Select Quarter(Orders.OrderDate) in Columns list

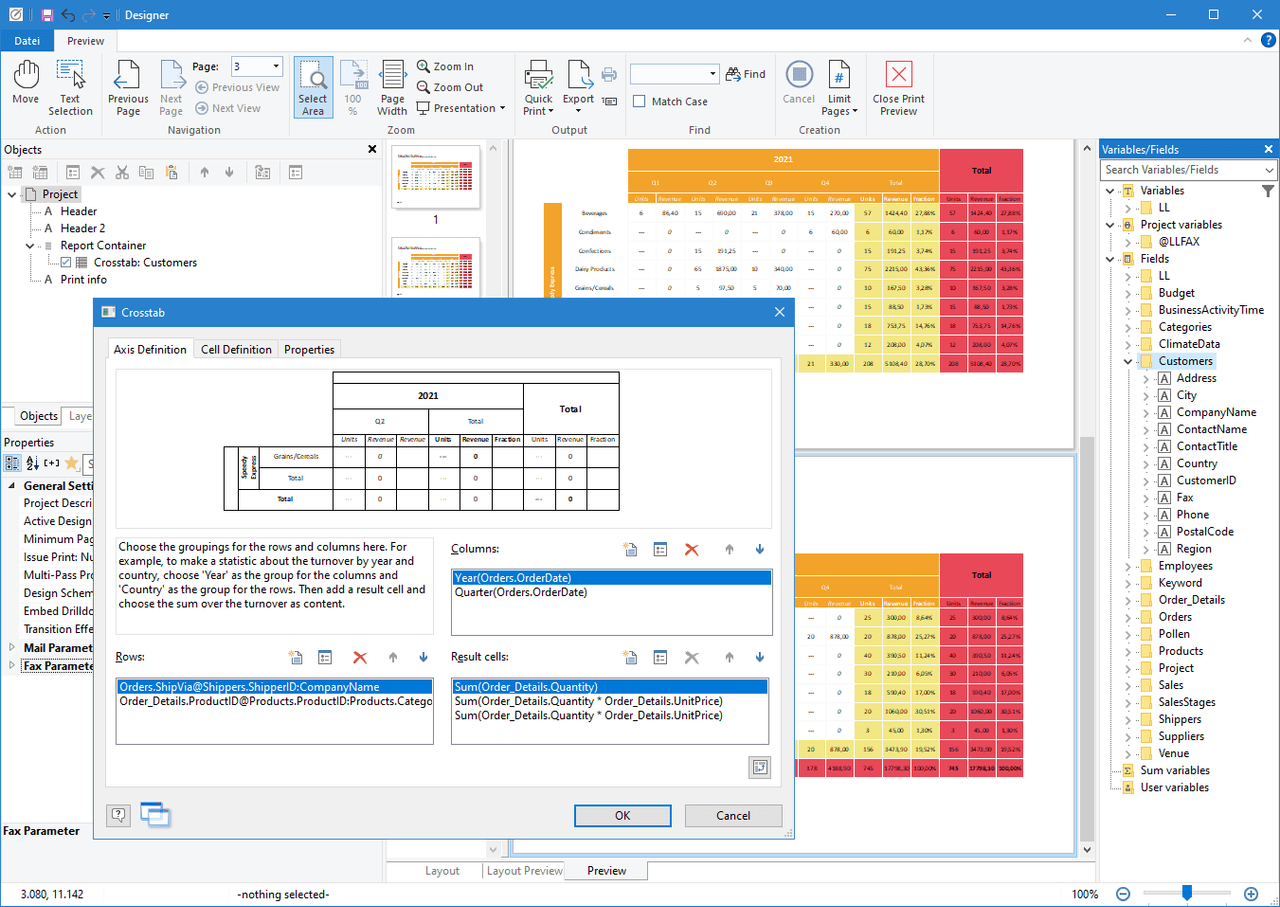click(x=520, y=592)
